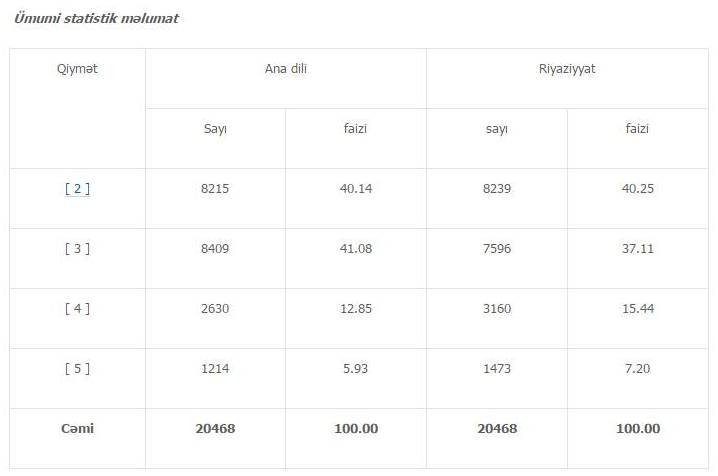Select the 15.44 percentage cell

pos(638,308)
